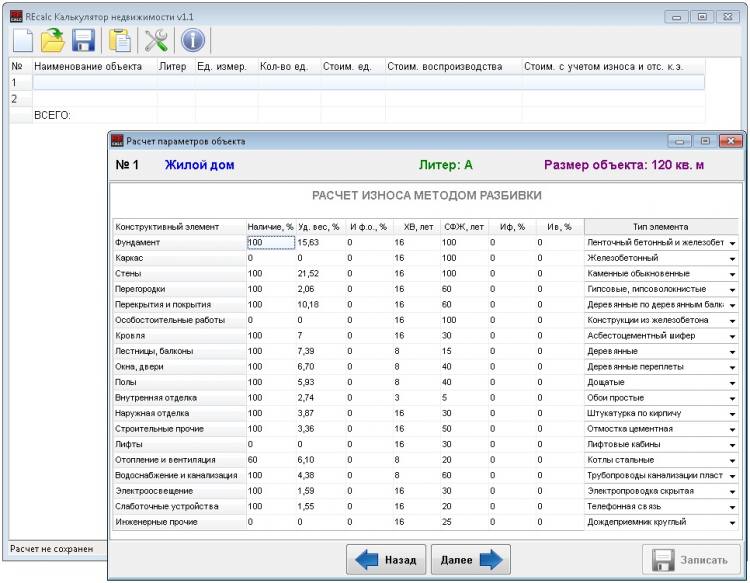Open the Кровля element type dropdown
The width and height of the screenshot is (750, 583).
click(x=732, y=336)
